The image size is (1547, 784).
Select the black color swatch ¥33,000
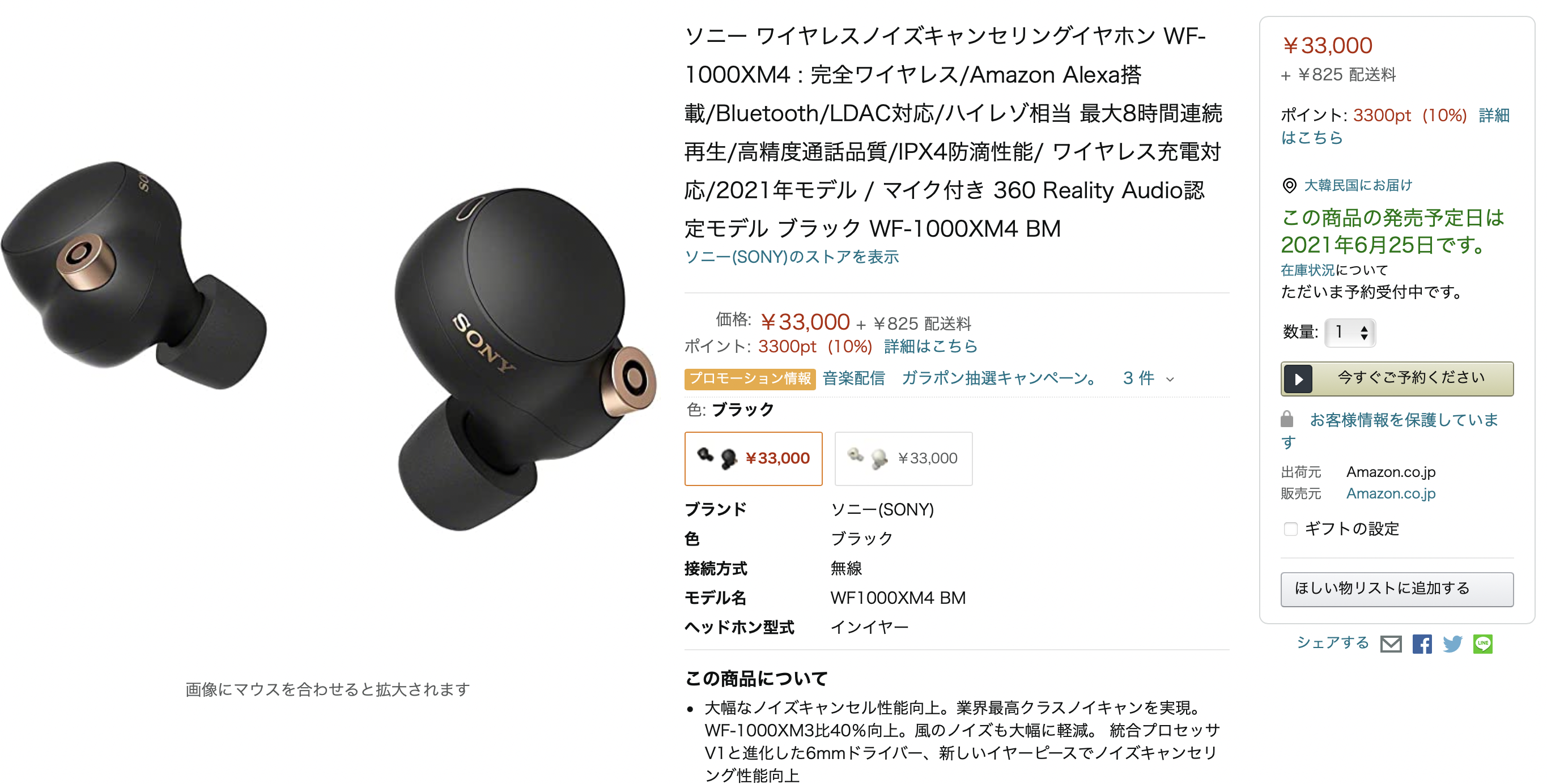point(754,459)
